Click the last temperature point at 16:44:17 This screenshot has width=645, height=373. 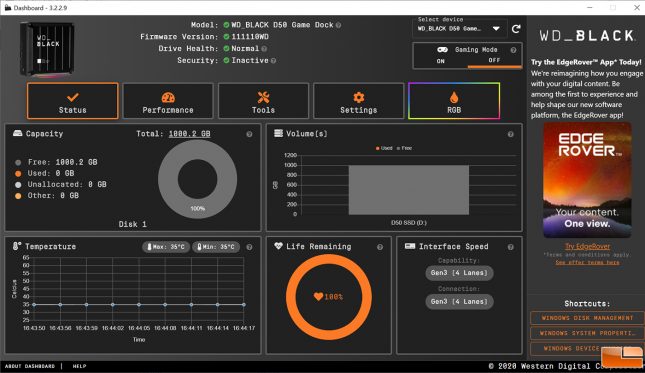coord(244,305)
